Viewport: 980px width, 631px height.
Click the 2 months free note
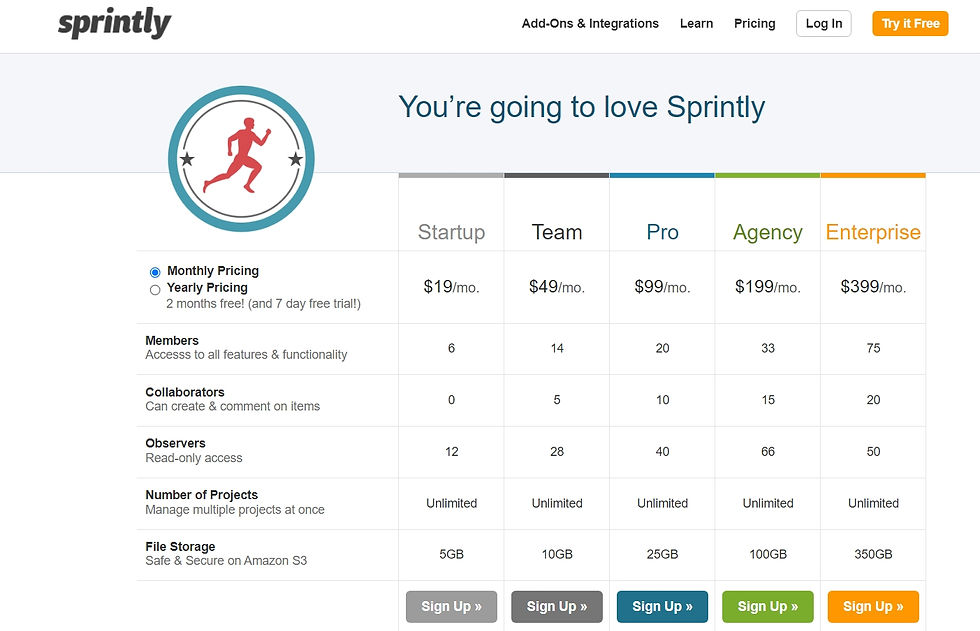pos(263,304)
